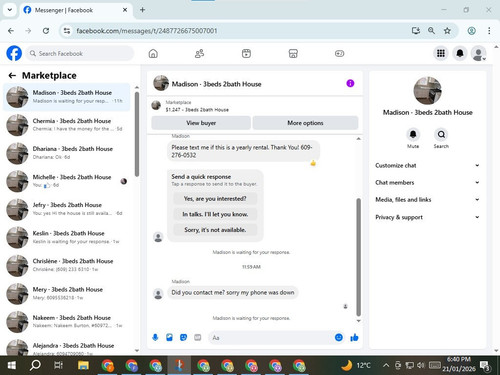Screen dimensions: 500x375
Task: Expand Privacy & support section
Action: pos(427,217)
